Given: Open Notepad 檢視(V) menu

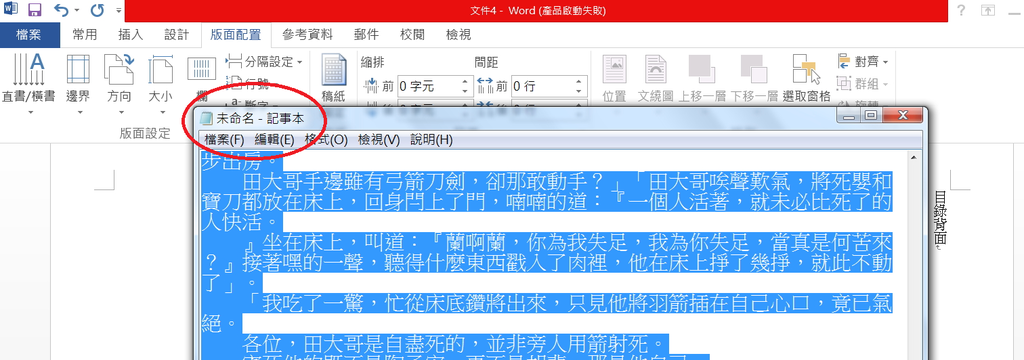Looking at the screenshot, I should [378, 139].
